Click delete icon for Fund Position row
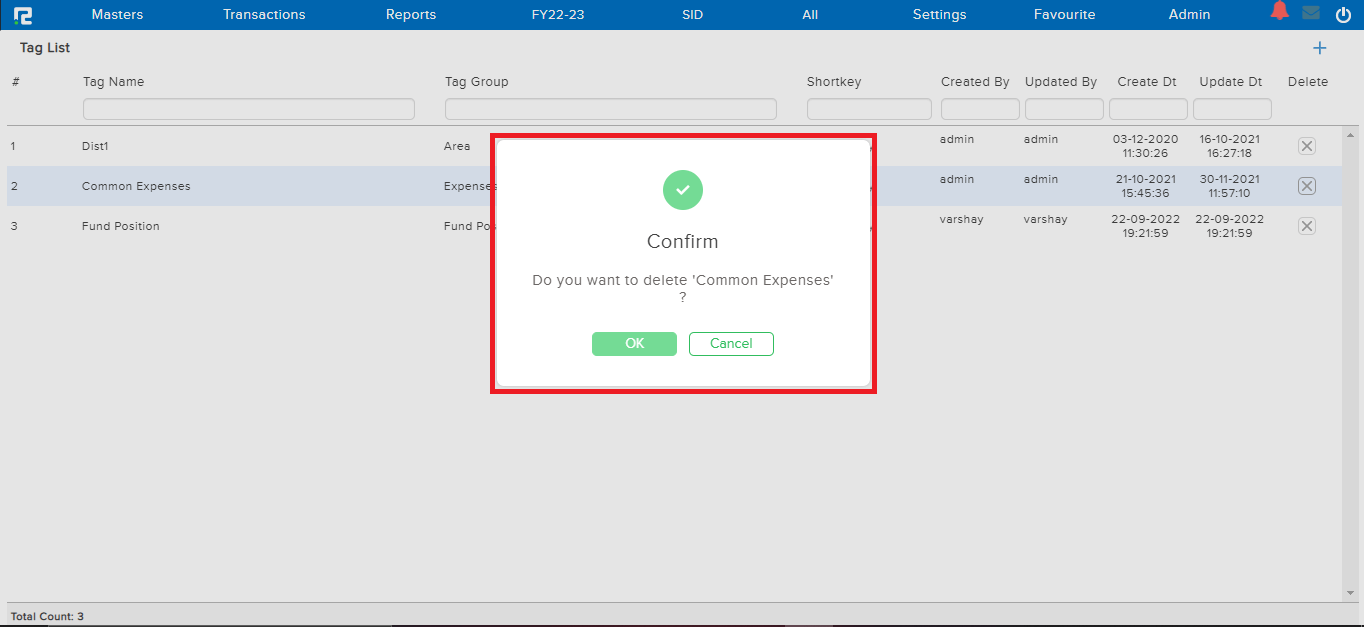1364x627 pixels. click(1306, 226)
